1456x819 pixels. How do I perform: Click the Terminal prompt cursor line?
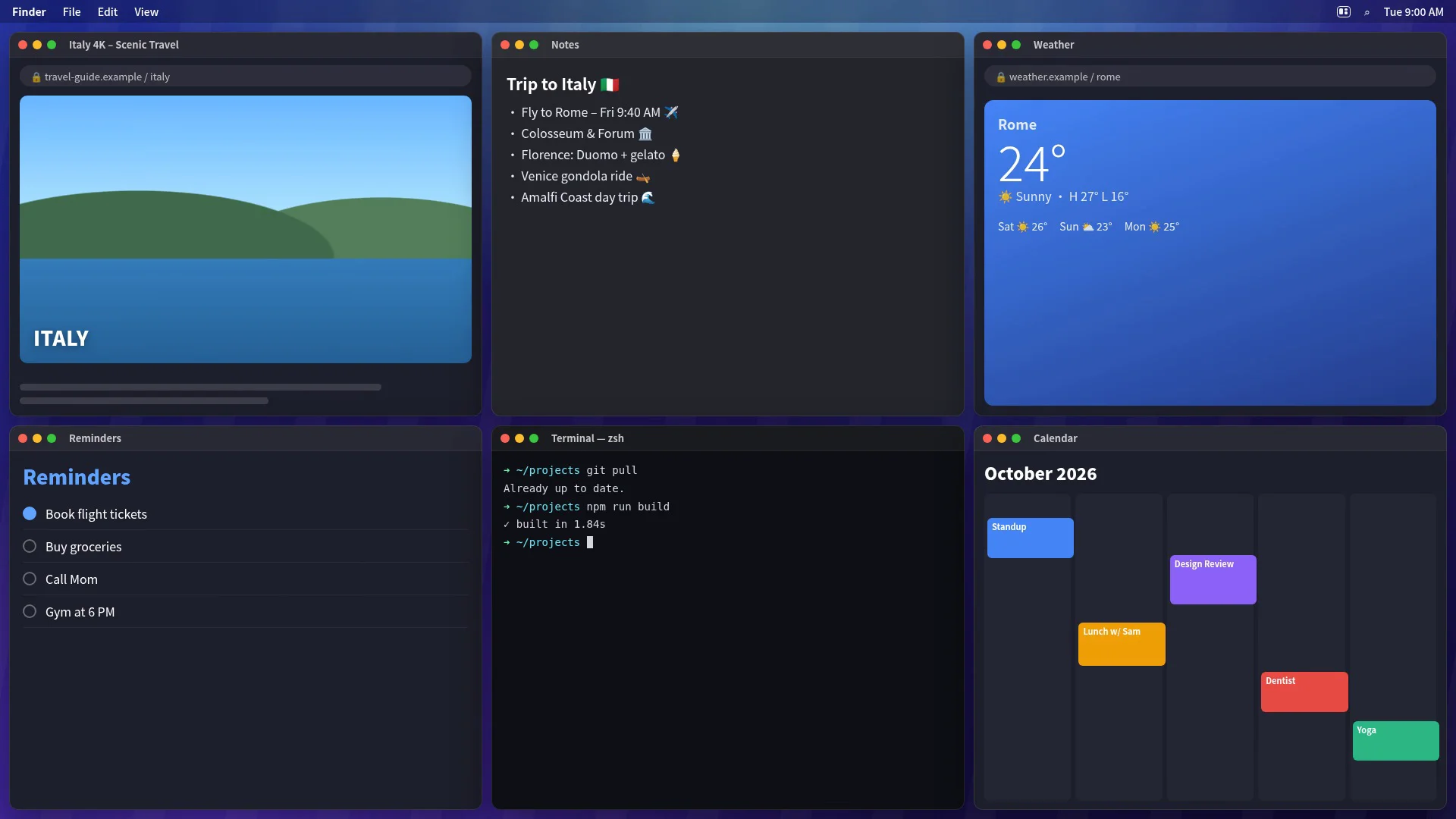click(548, 542)
